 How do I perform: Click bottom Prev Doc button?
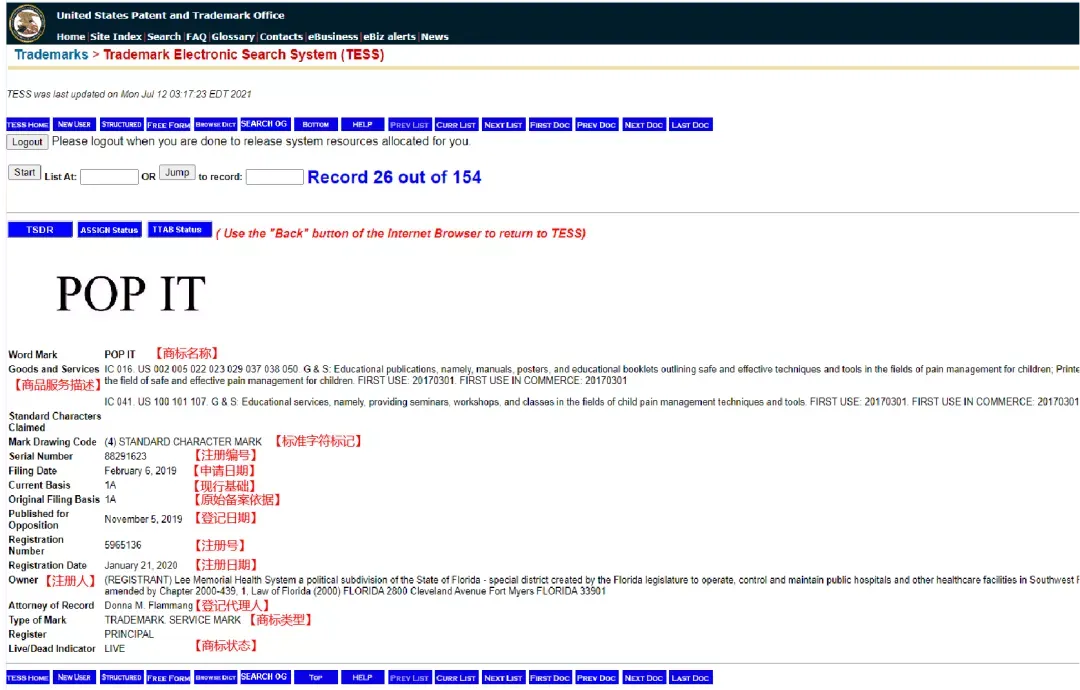(x=597, y=678)
